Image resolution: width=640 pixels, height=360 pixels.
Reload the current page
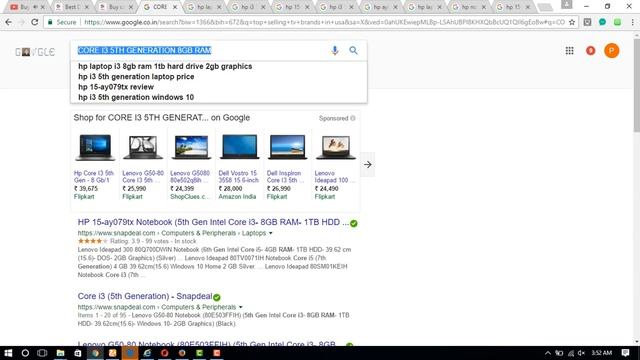pyautogui.click(x=35, y=22)
